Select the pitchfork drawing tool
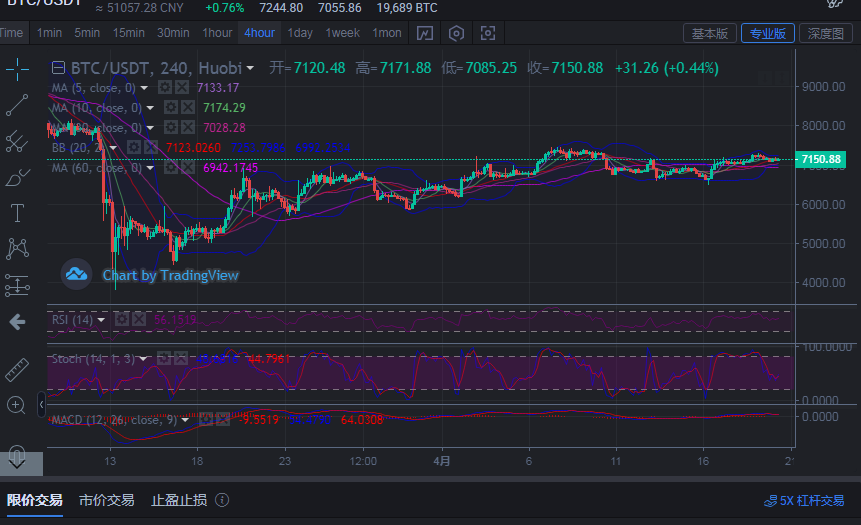 (x=18, y=141)
